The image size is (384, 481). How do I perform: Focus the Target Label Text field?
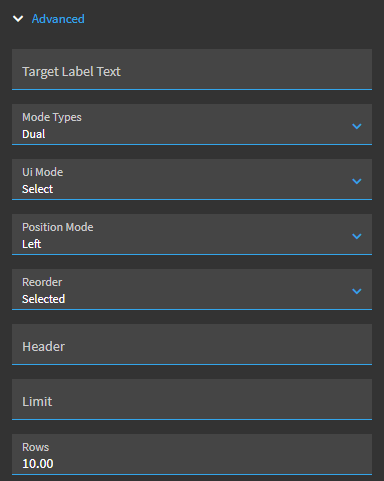click(x=192, y=69)
